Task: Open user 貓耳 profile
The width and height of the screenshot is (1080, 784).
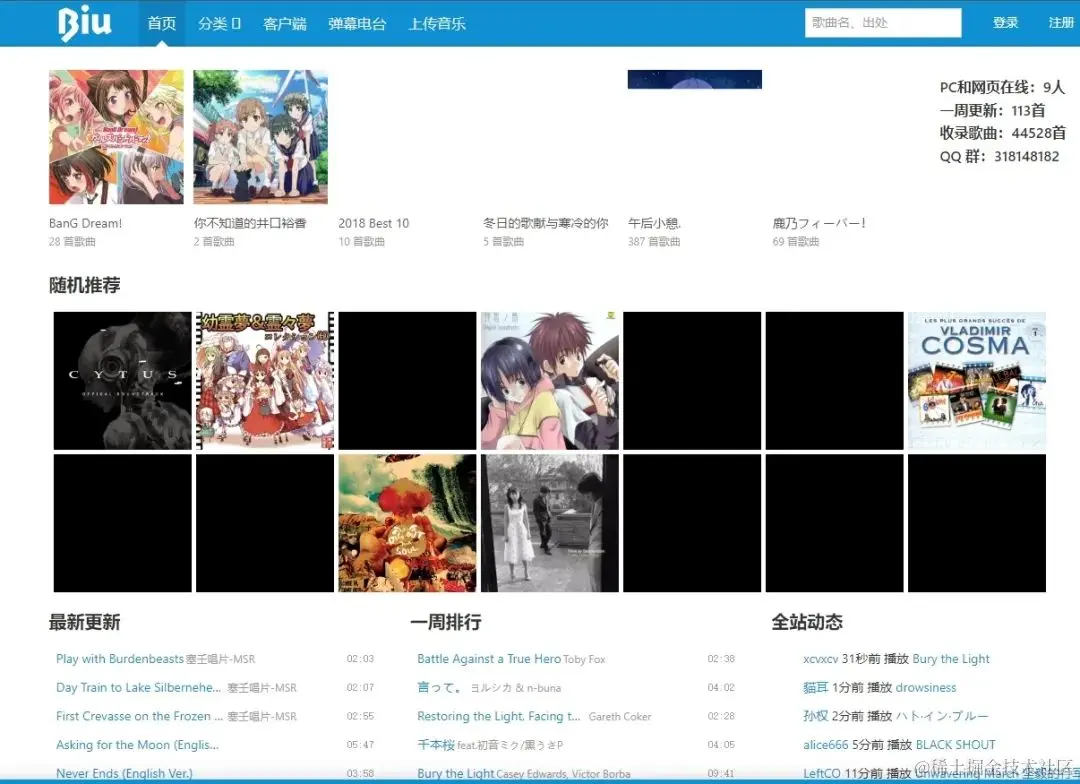Action: [x=816, y=688]
